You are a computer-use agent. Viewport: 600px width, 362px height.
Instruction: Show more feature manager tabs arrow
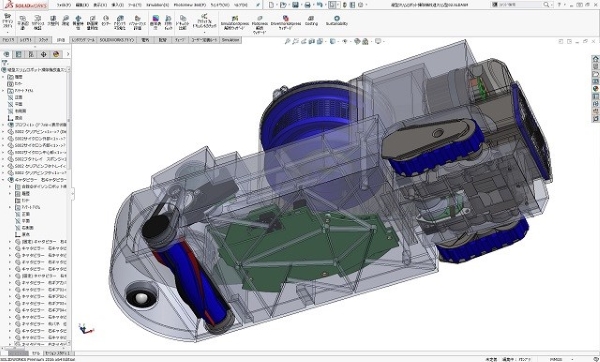[x=68, y=54]
